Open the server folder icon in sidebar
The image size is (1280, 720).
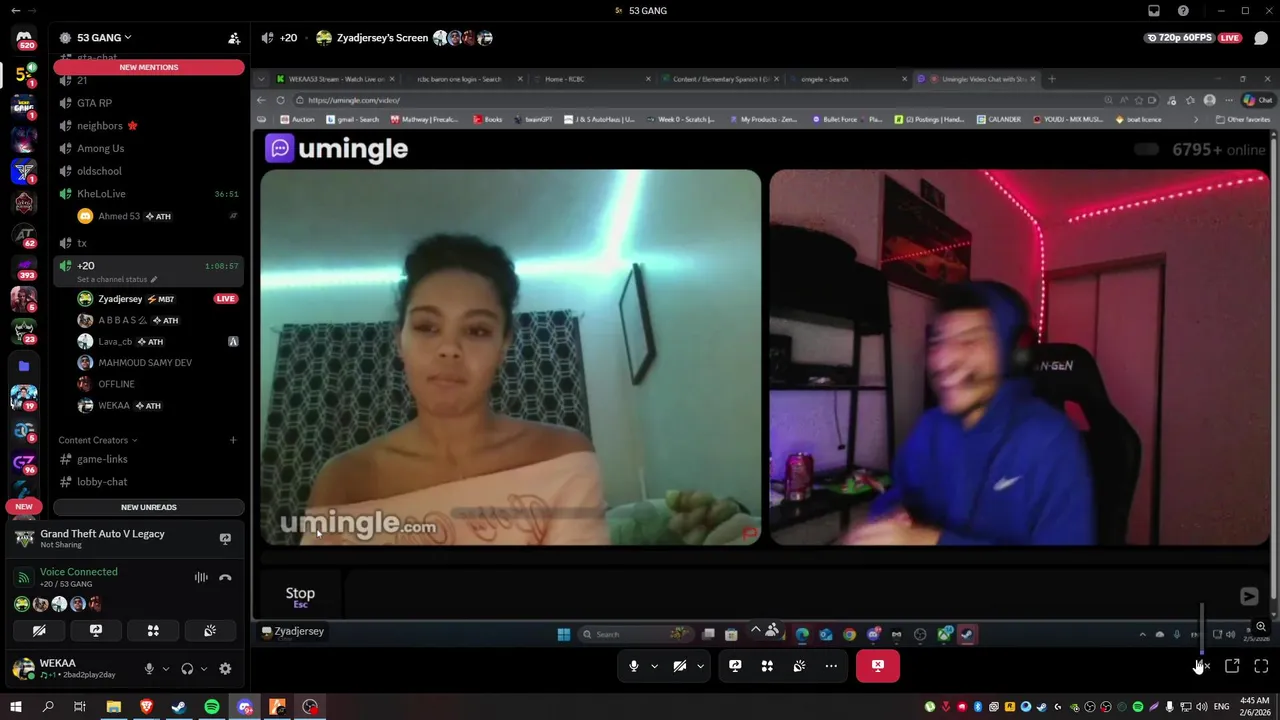point(24,366)
